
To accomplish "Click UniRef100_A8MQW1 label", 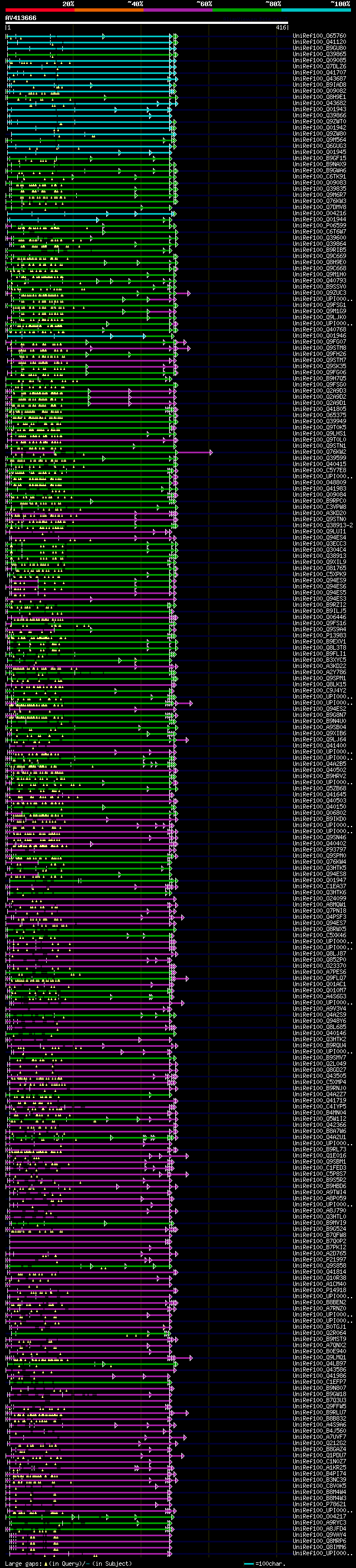I will (319, 904).
